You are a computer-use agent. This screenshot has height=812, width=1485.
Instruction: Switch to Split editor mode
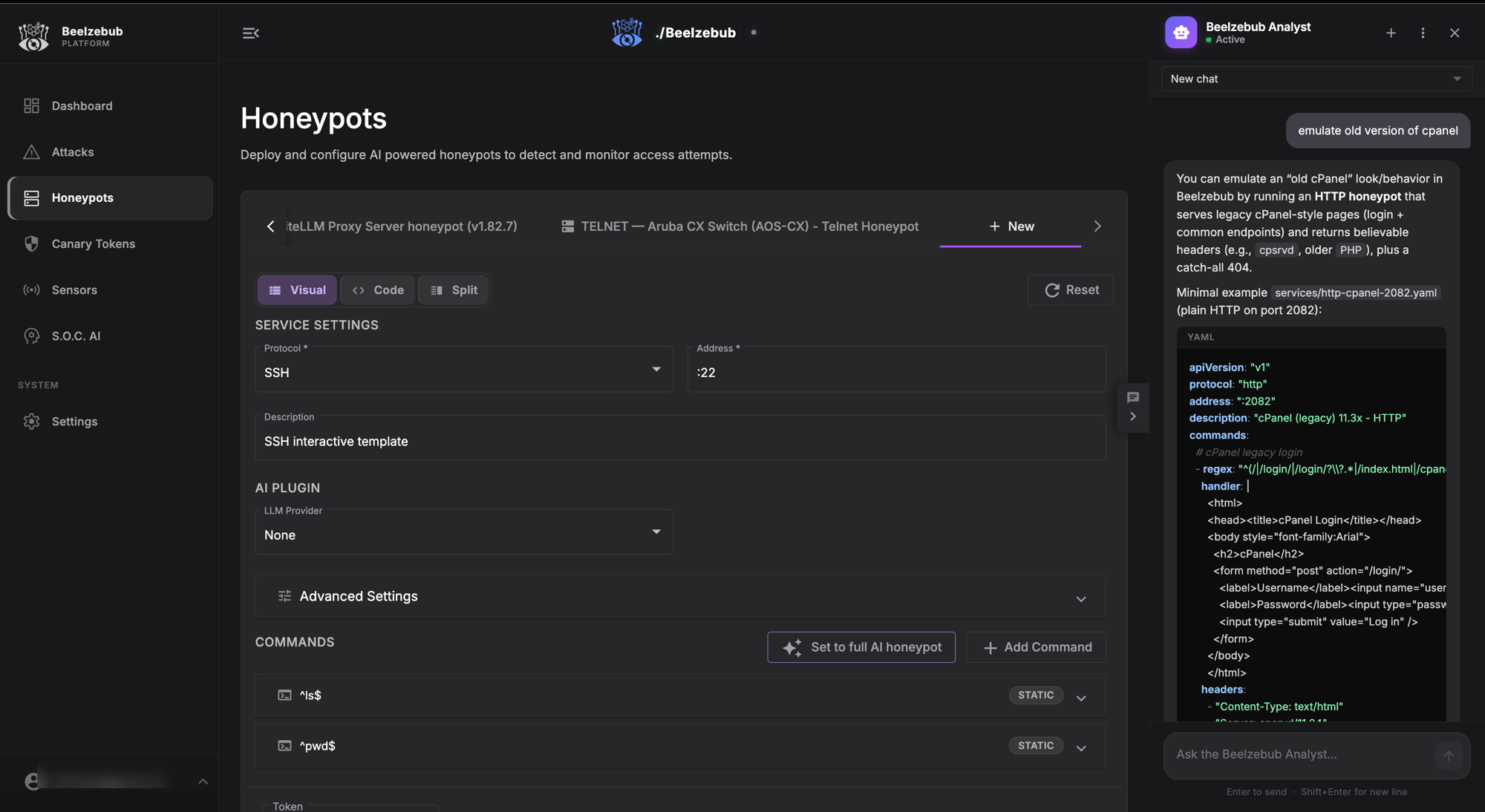pos(454,290)
